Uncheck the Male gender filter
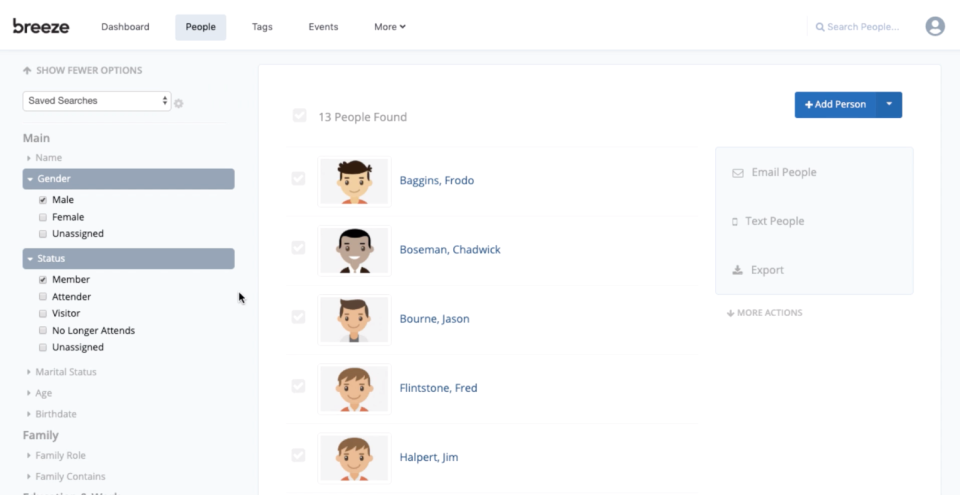 [x=43, y=200]
